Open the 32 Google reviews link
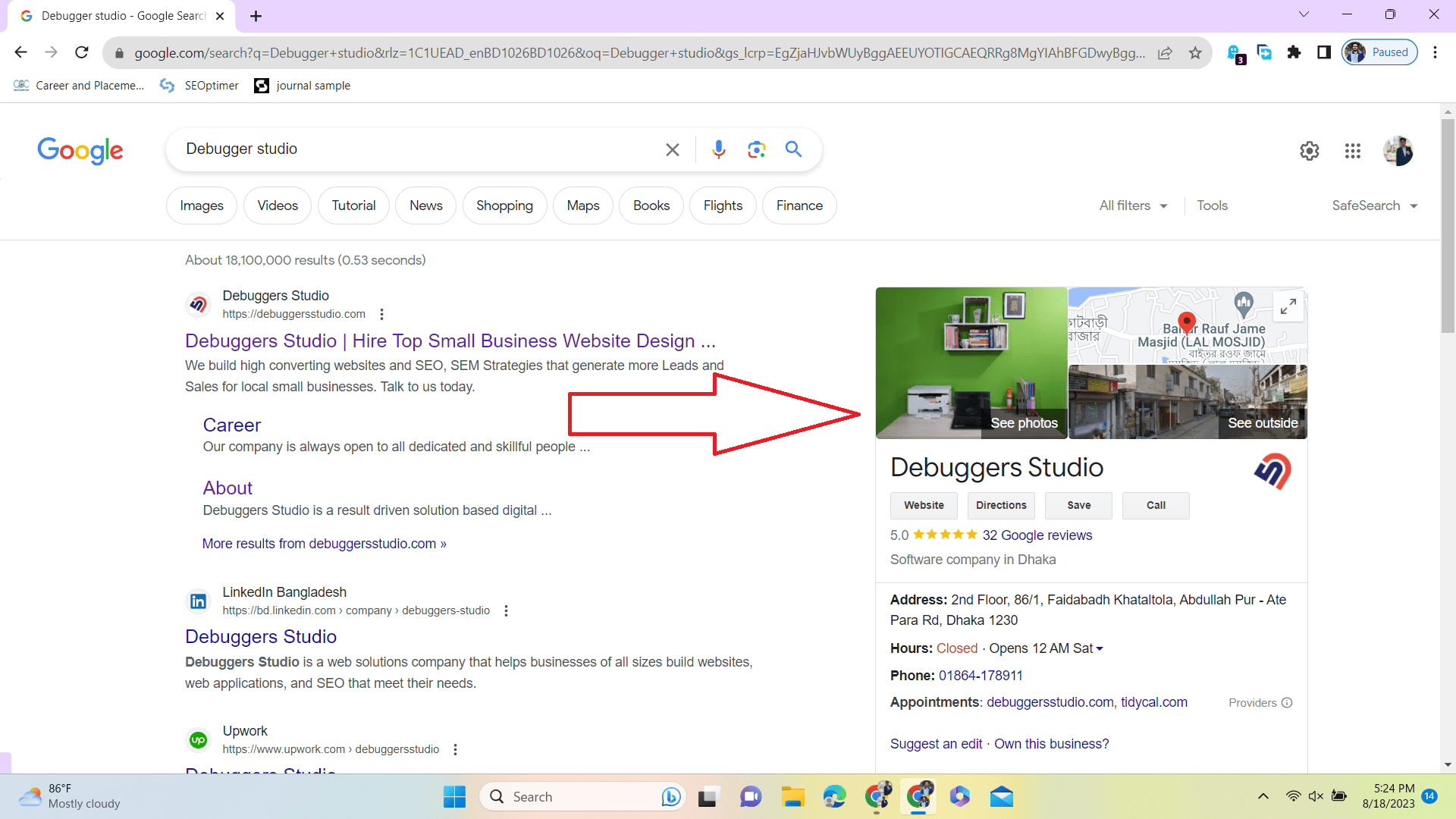1456x819 pixels. (x=1038, y=535)
